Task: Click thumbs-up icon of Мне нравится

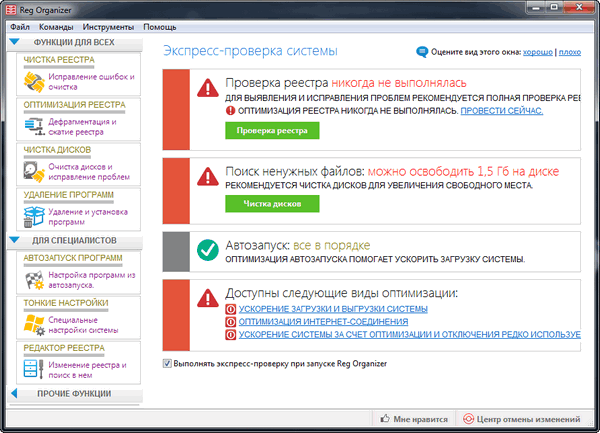Action: (x=385, y=418)
